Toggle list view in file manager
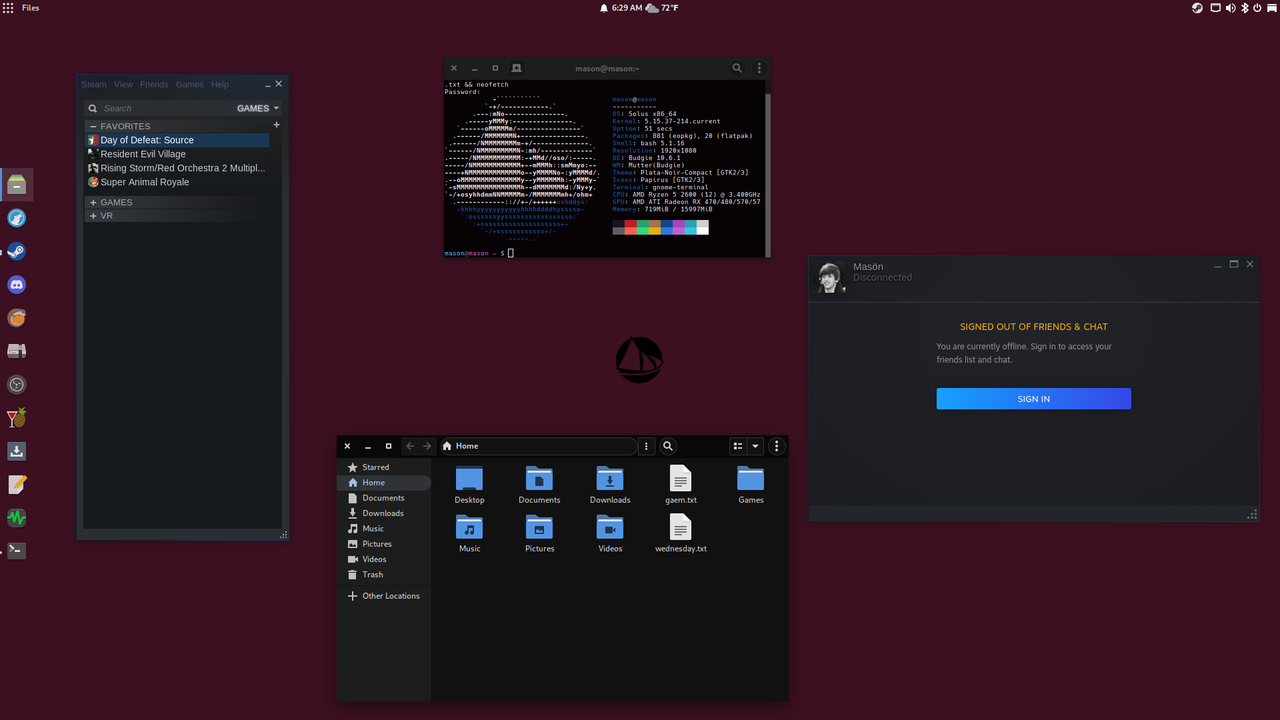The height and width of the screenshot is (720, 1280). (738, 446)
